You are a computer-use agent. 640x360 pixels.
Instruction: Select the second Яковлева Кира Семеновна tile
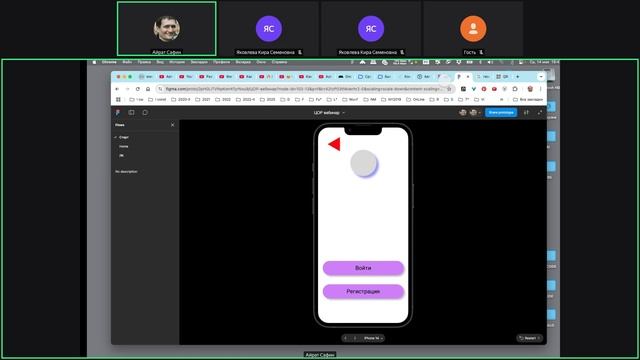(371, 29)
